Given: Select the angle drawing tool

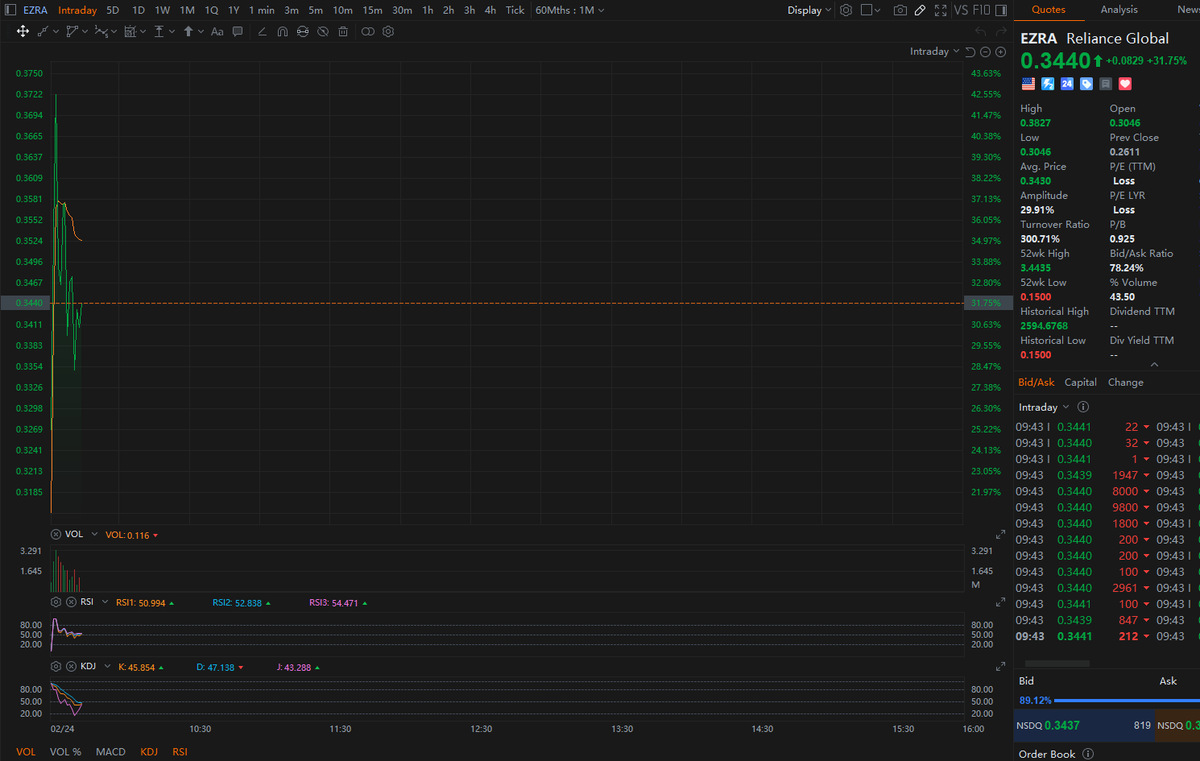Looking at the screenshot, I should pyautogui.click(x=262, y=32).
